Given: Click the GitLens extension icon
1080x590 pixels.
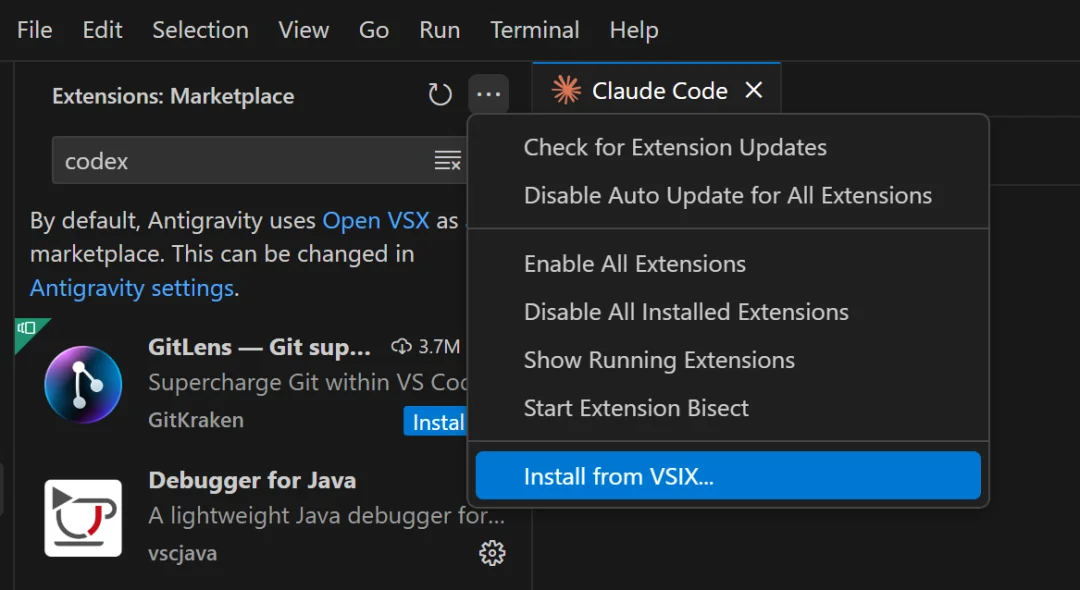Looking at the screenshot, I should (x=83, y=384).
